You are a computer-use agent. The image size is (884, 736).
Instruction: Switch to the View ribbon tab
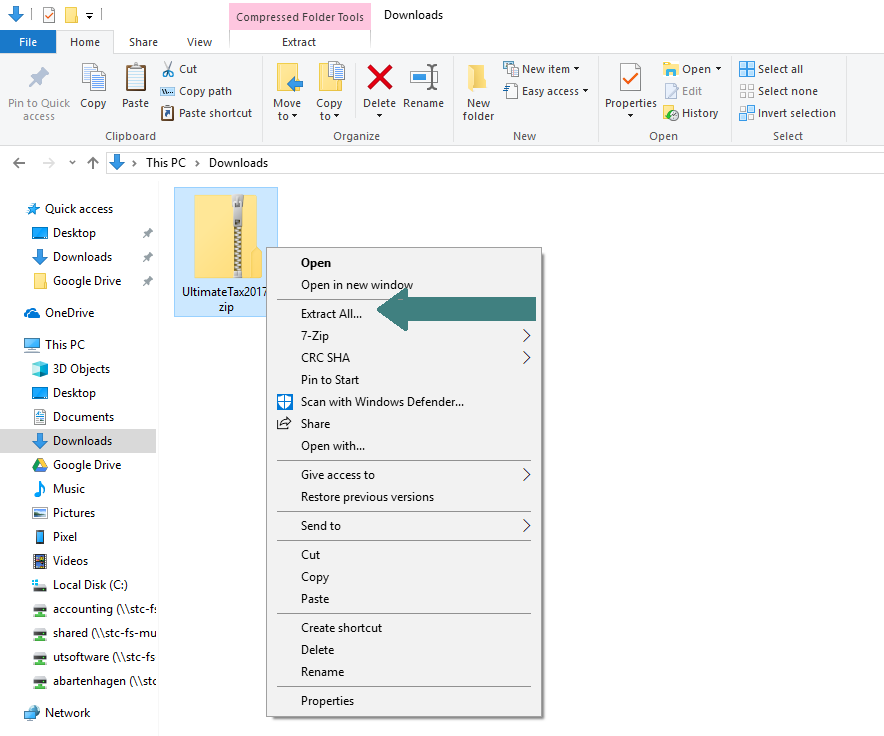(x=200, y=42)
